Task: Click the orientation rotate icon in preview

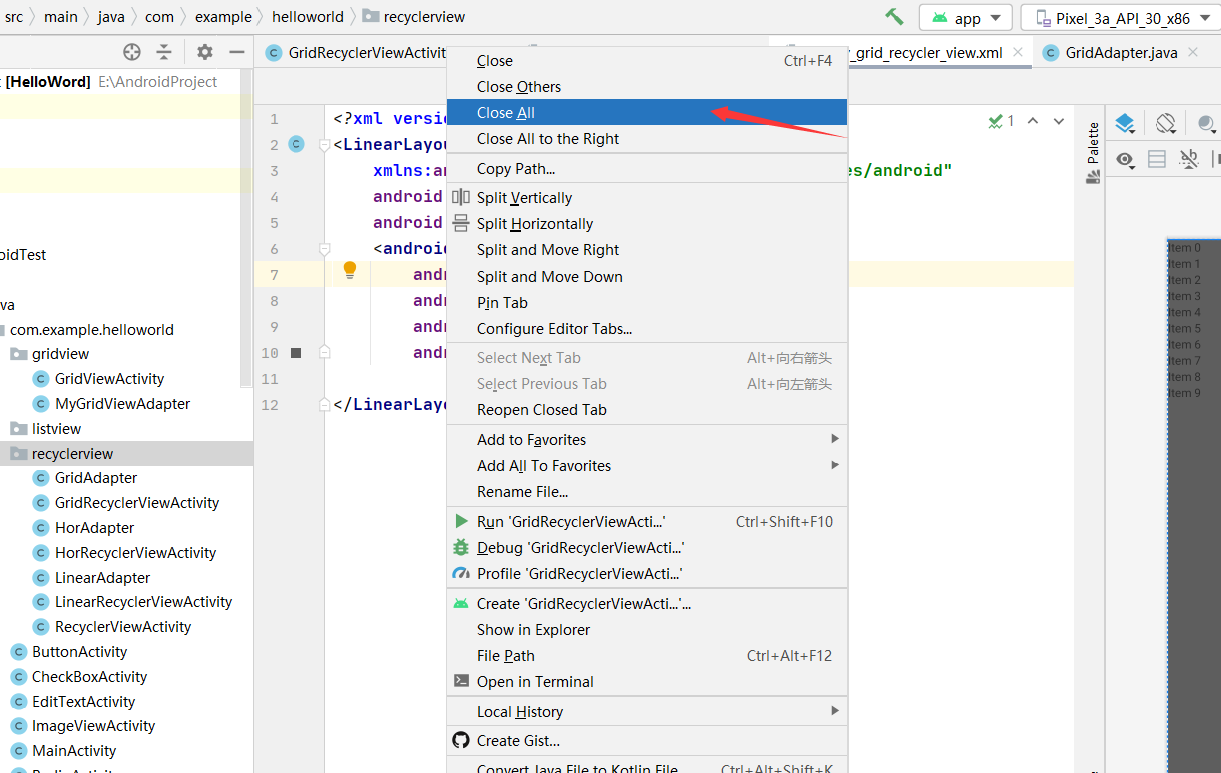Action: (1166, 123)
